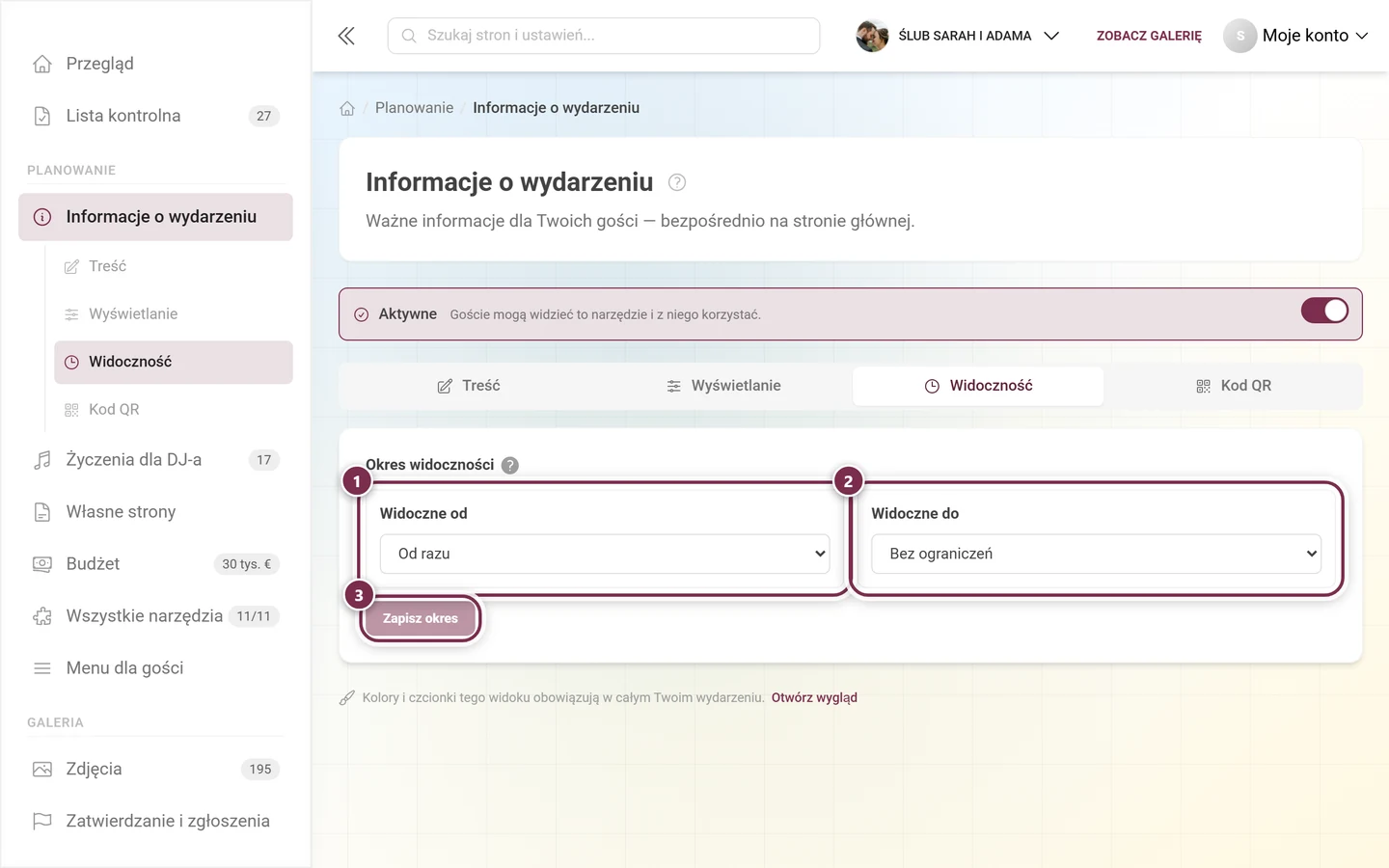Open the Zobacz galerię link
Image resolution: width=1389 pixels, height=868 pixels.
click(x=1149, y=36)
